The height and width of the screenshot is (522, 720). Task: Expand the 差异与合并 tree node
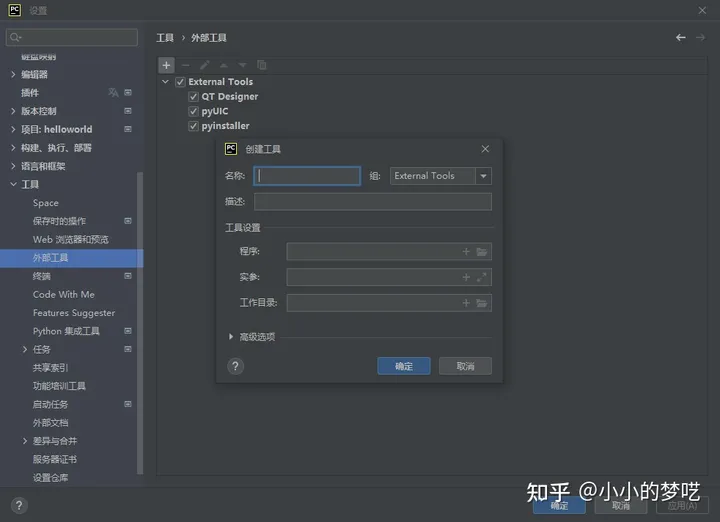[25, 441]
